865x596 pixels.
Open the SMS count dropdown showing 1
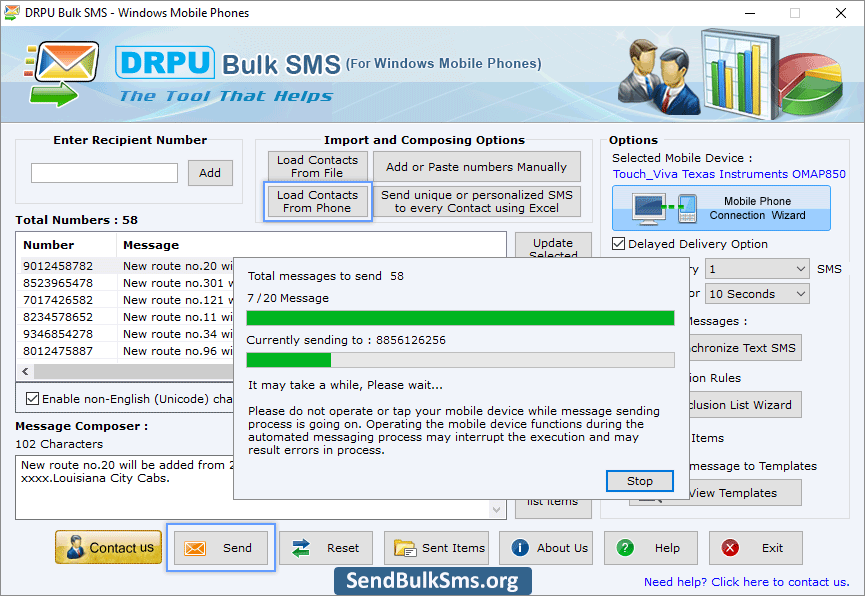(757, 269)
